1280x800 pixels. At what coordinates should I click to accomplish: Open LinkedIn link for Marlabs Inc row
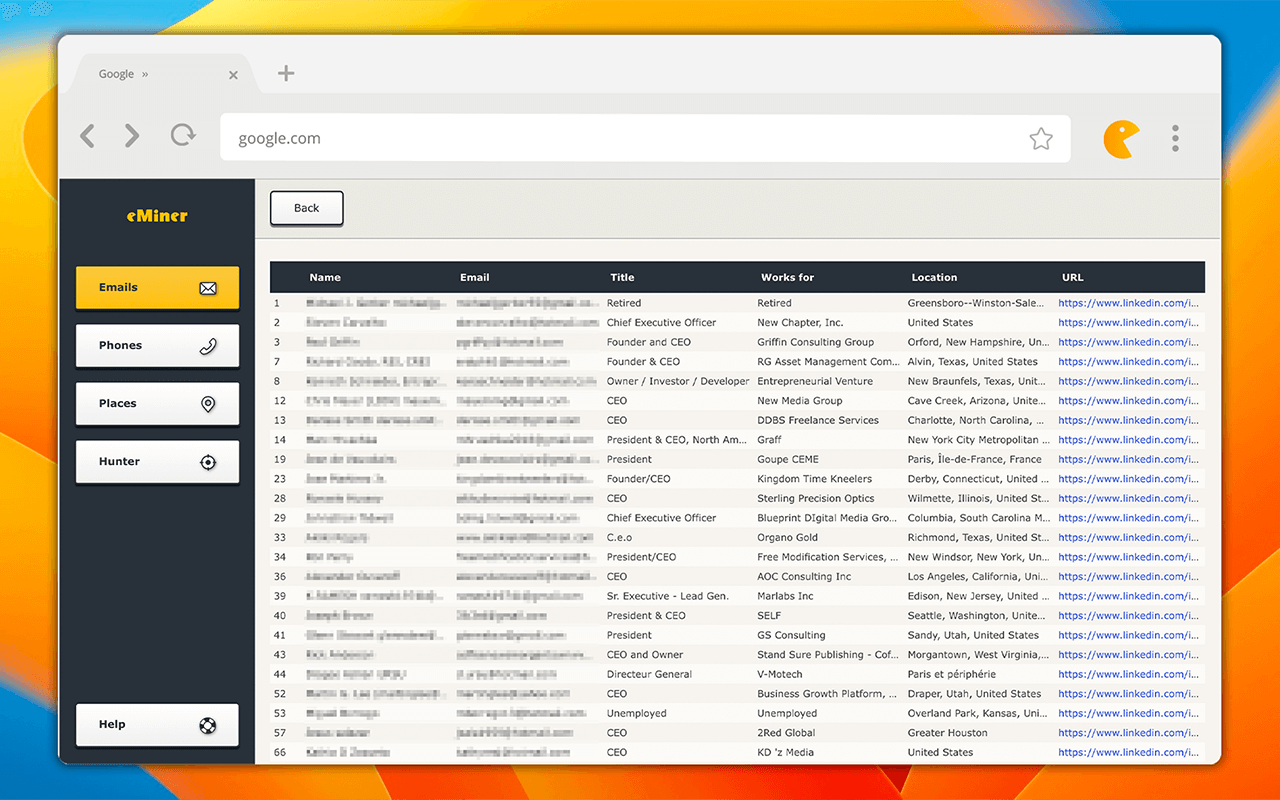(x=1128, y=596)
